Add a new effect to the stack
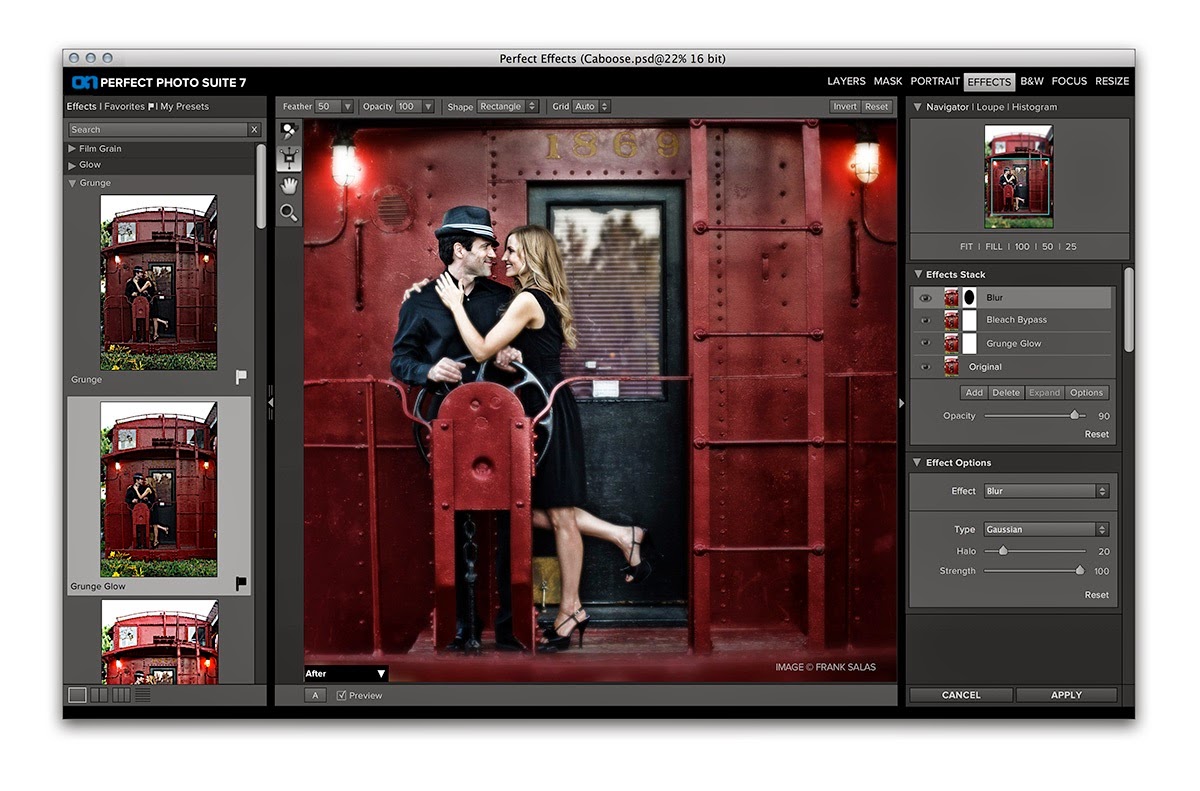 (973, 392)
